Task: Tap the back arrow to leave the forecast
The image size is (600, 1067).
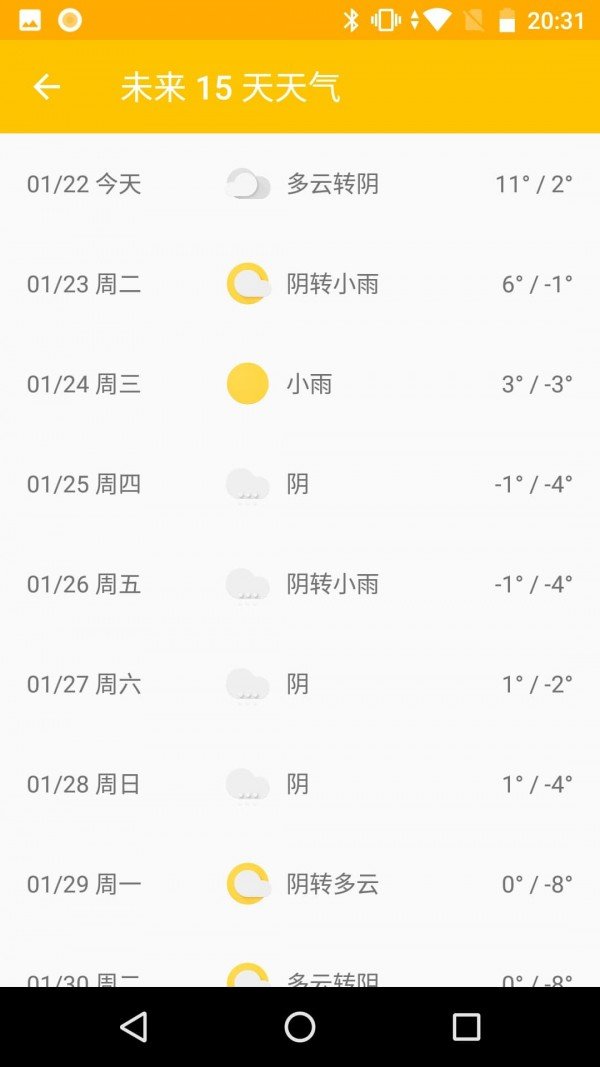Action: click(x=45, y=87)
